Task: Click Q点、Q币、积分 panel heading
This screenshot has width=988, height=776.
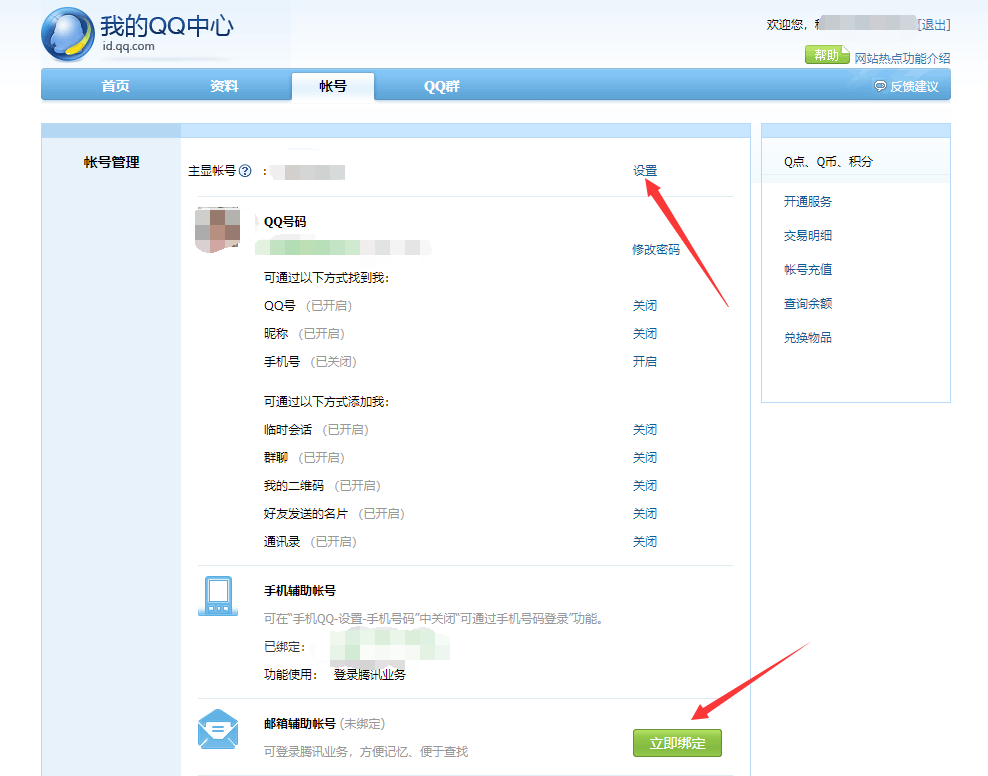Action: pos(828,162)
